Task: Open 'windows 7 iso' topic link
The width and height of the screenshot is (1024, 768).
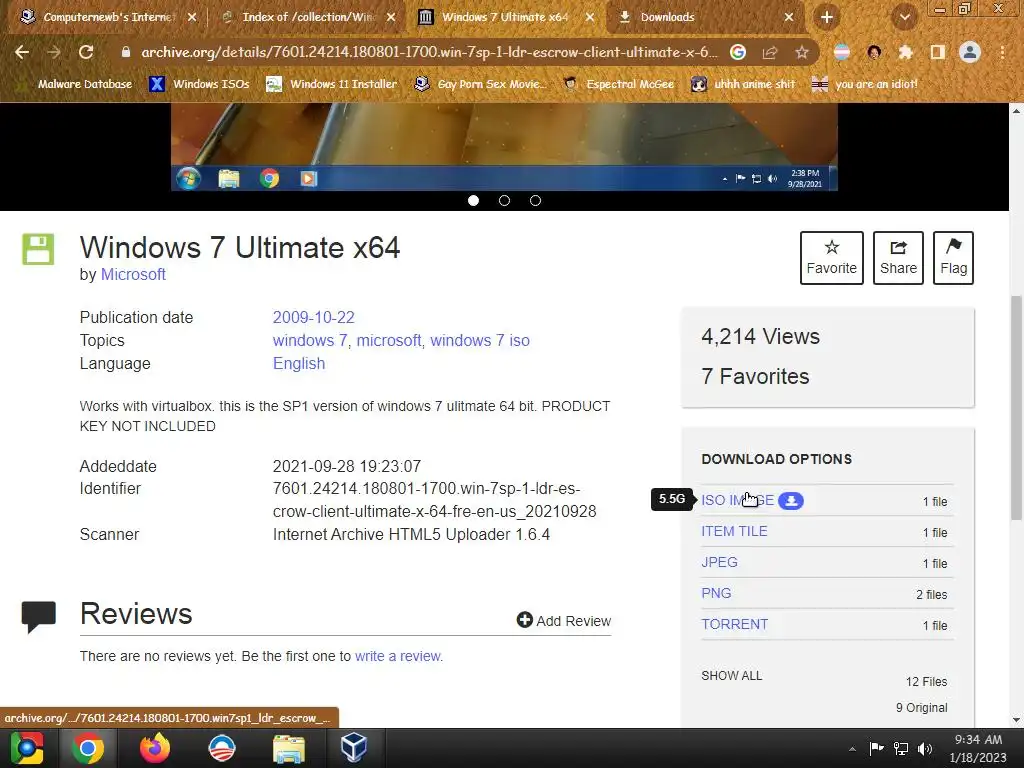Action: 480,340
